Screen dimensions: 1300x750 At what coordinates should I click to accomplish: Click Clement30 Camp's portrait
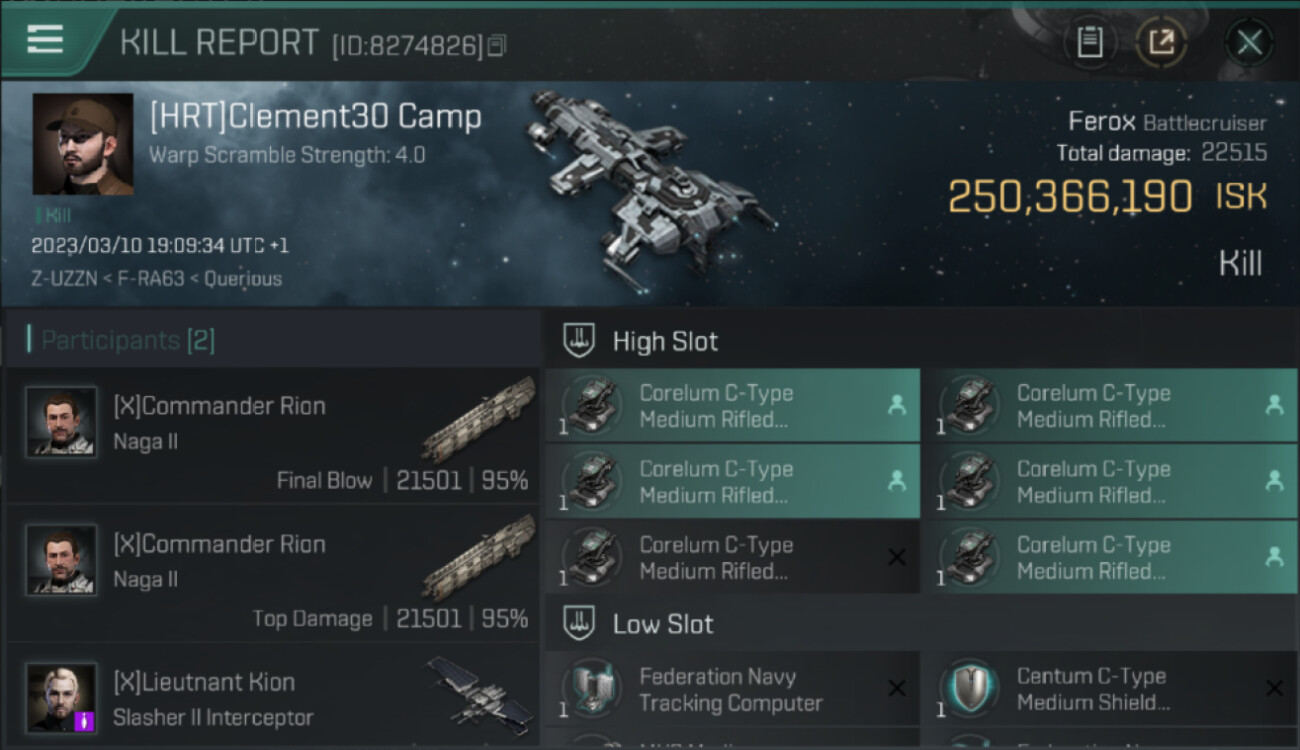(83, 144)
